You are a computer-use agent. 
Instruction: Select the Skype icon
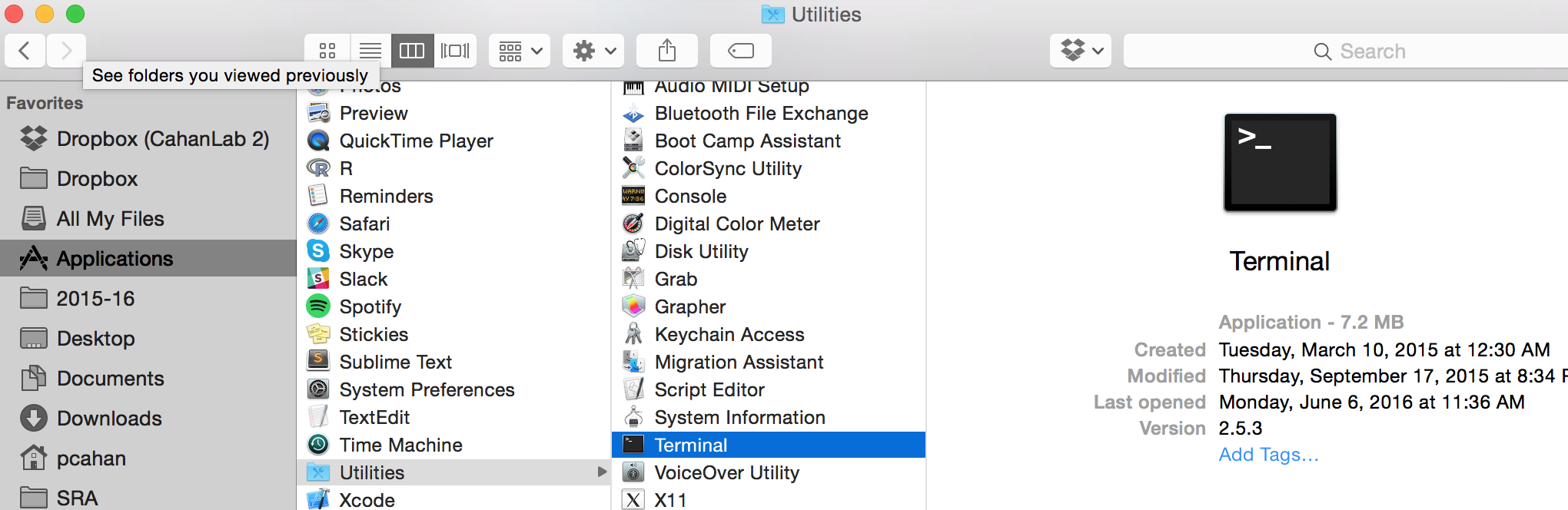click(x=318, y=251)
